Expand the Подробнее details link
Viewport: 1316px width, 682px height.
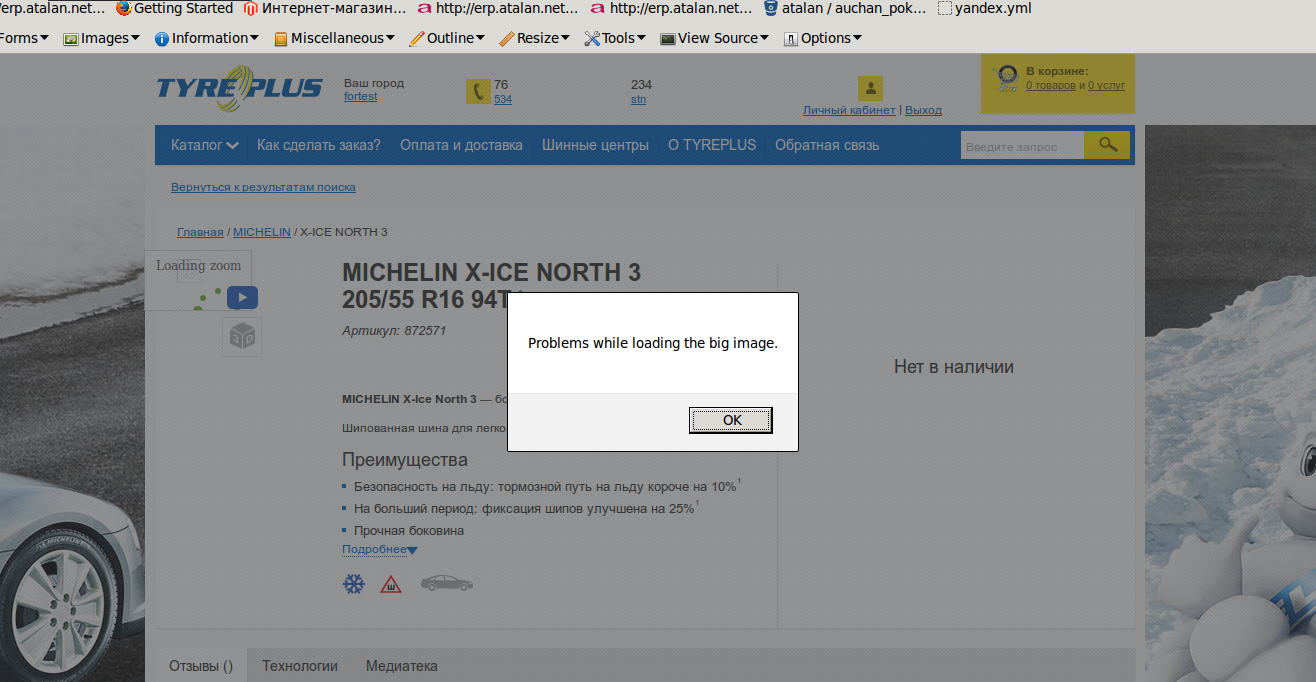pos(379,550)
